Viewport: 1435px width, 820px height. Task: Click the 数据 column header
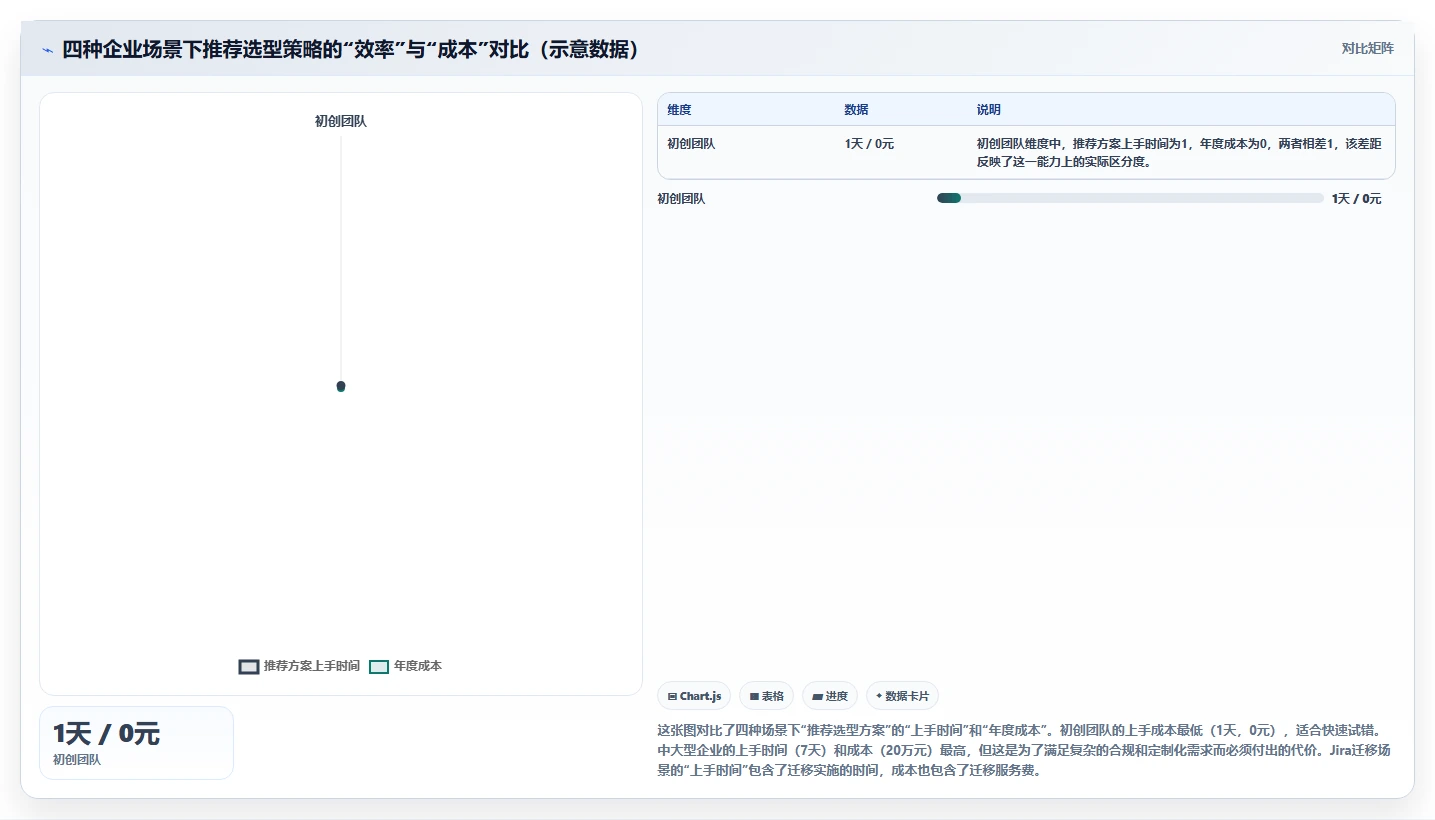[x=856, y=110]
